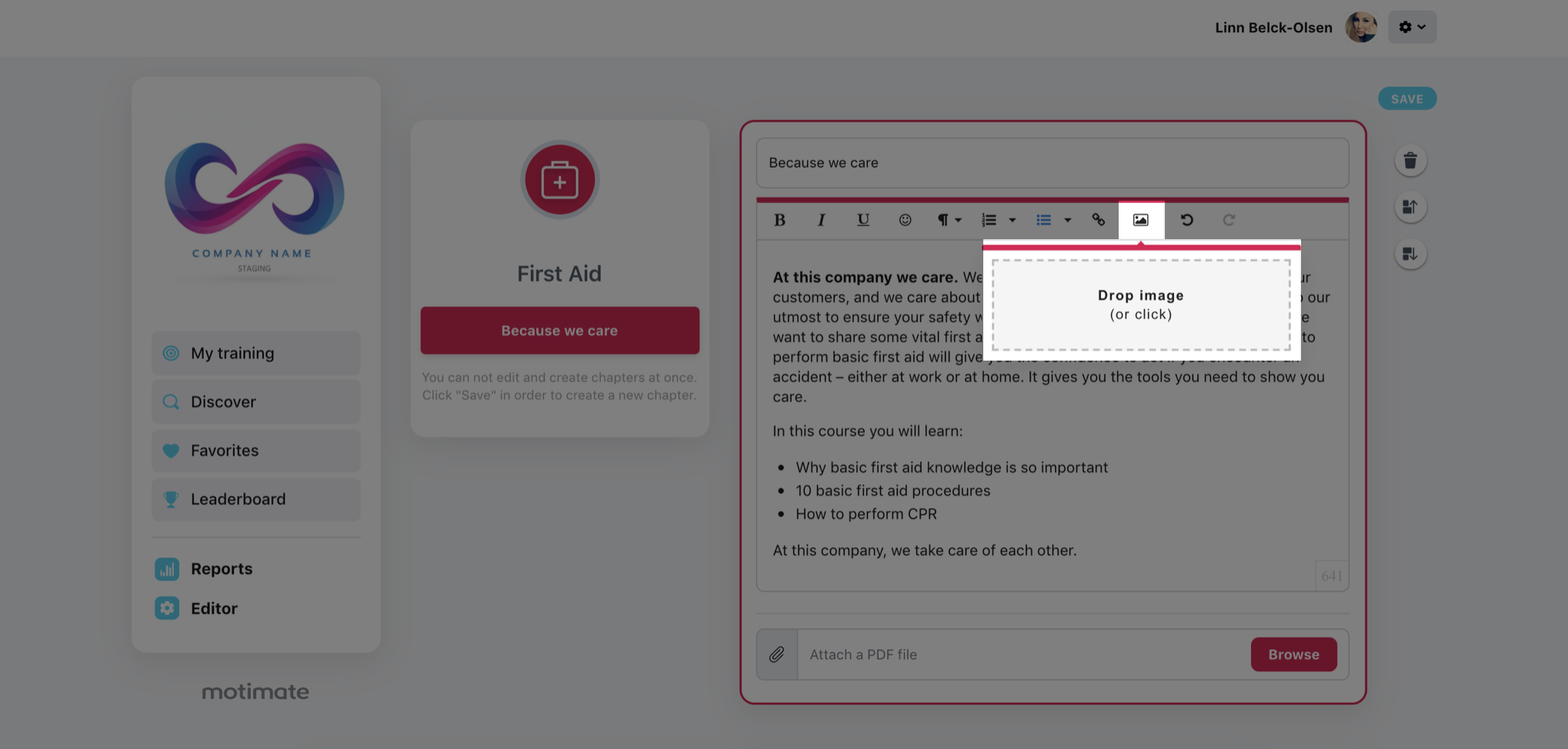
Task: Edit the chapter title field 'Because we care'
Action: 1053,163
